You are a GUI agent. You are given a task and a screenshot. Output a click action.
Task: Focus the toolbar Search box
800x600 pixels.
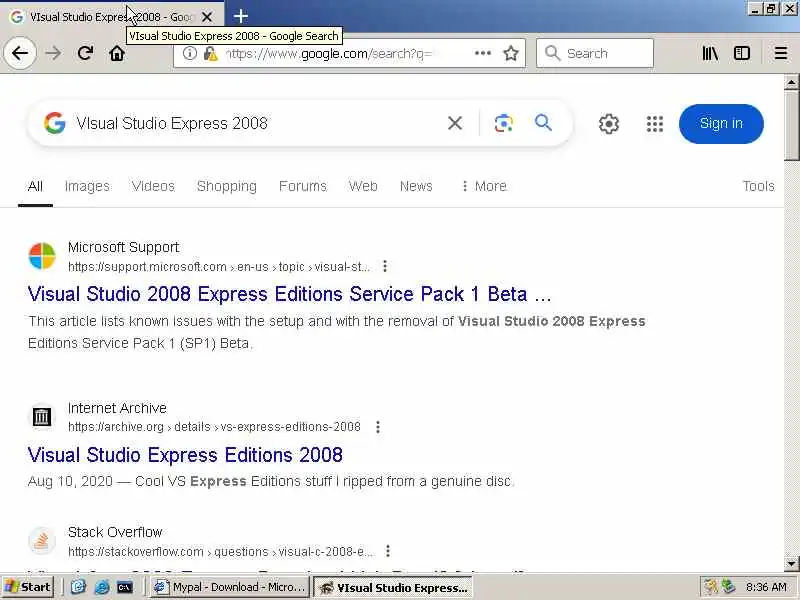coord(595,53)
